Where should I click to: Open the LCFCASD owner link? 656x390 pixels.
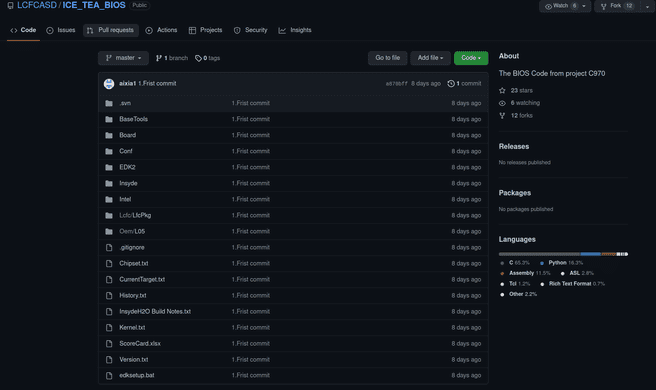pos(37,5)
